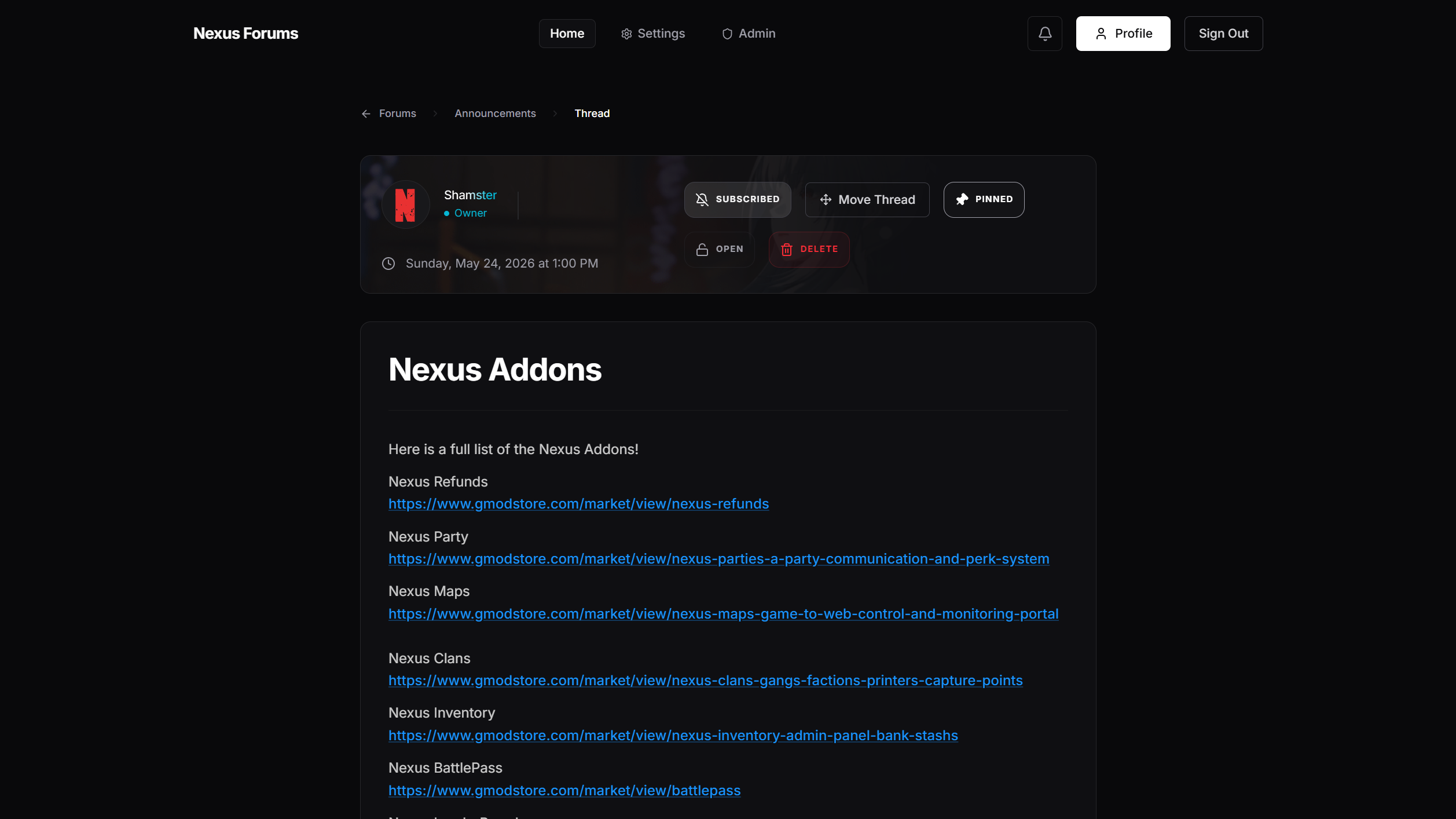
Task: Click the 'Nexus Inventory' heading text
Action: coord(442,713)
